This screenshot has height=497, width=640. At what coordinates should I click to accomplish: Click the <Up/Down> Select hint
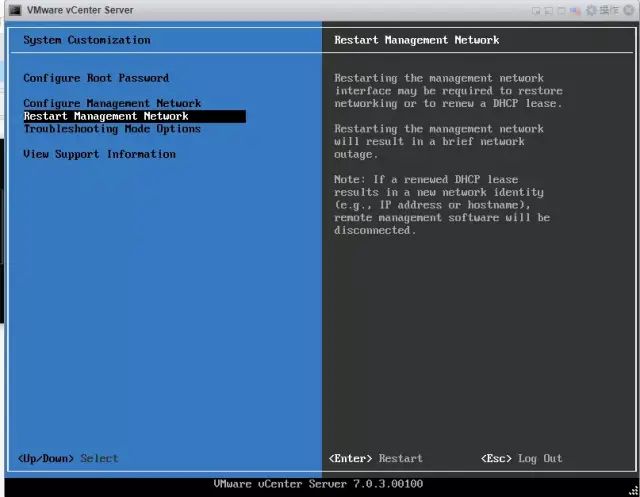[x=68, y=458]
